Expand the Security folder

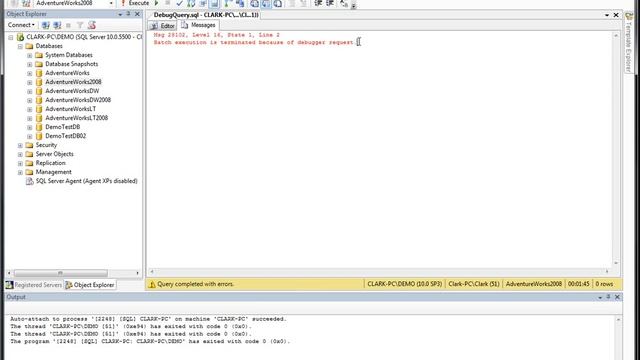[20, 145]
